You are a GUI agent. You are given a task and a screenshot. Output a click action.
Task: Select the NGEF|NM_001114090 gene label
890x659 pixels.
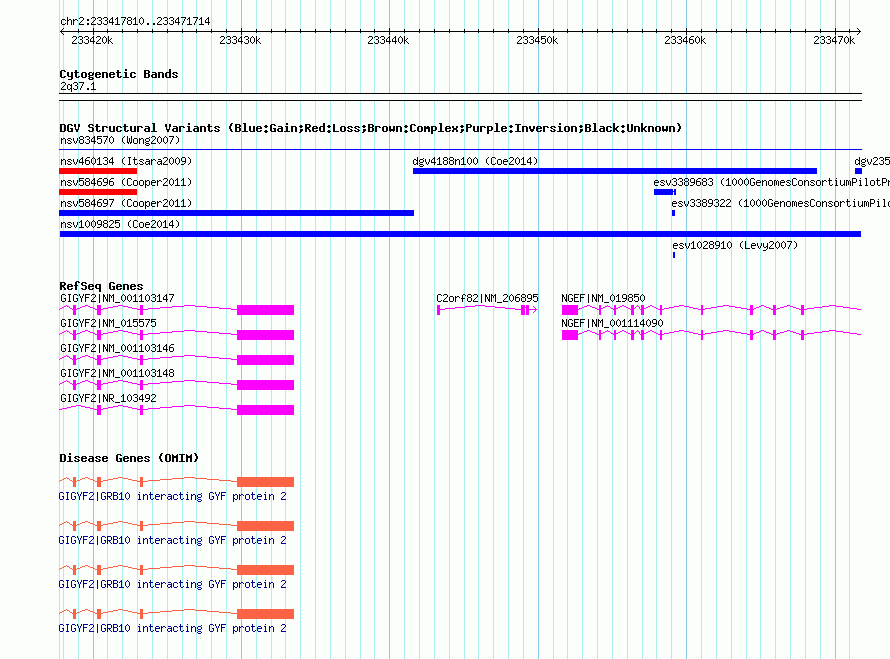click(612, 323)
